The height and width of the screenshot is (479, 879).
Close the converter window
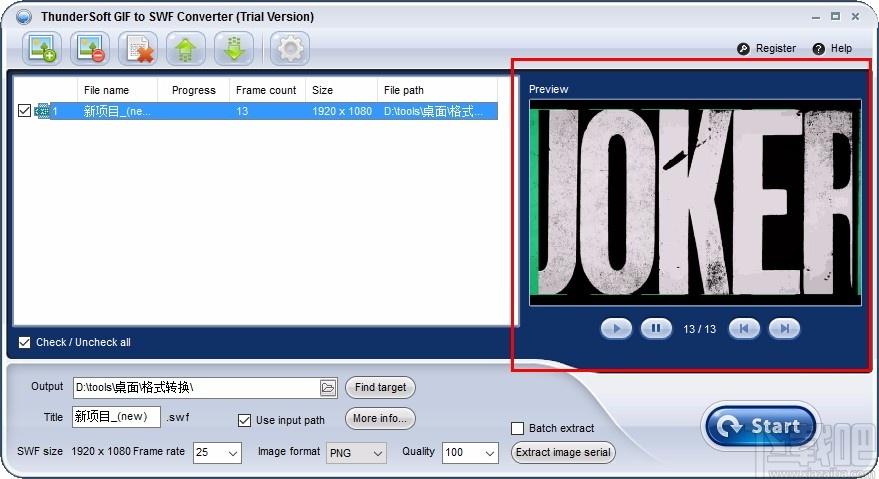855,17
